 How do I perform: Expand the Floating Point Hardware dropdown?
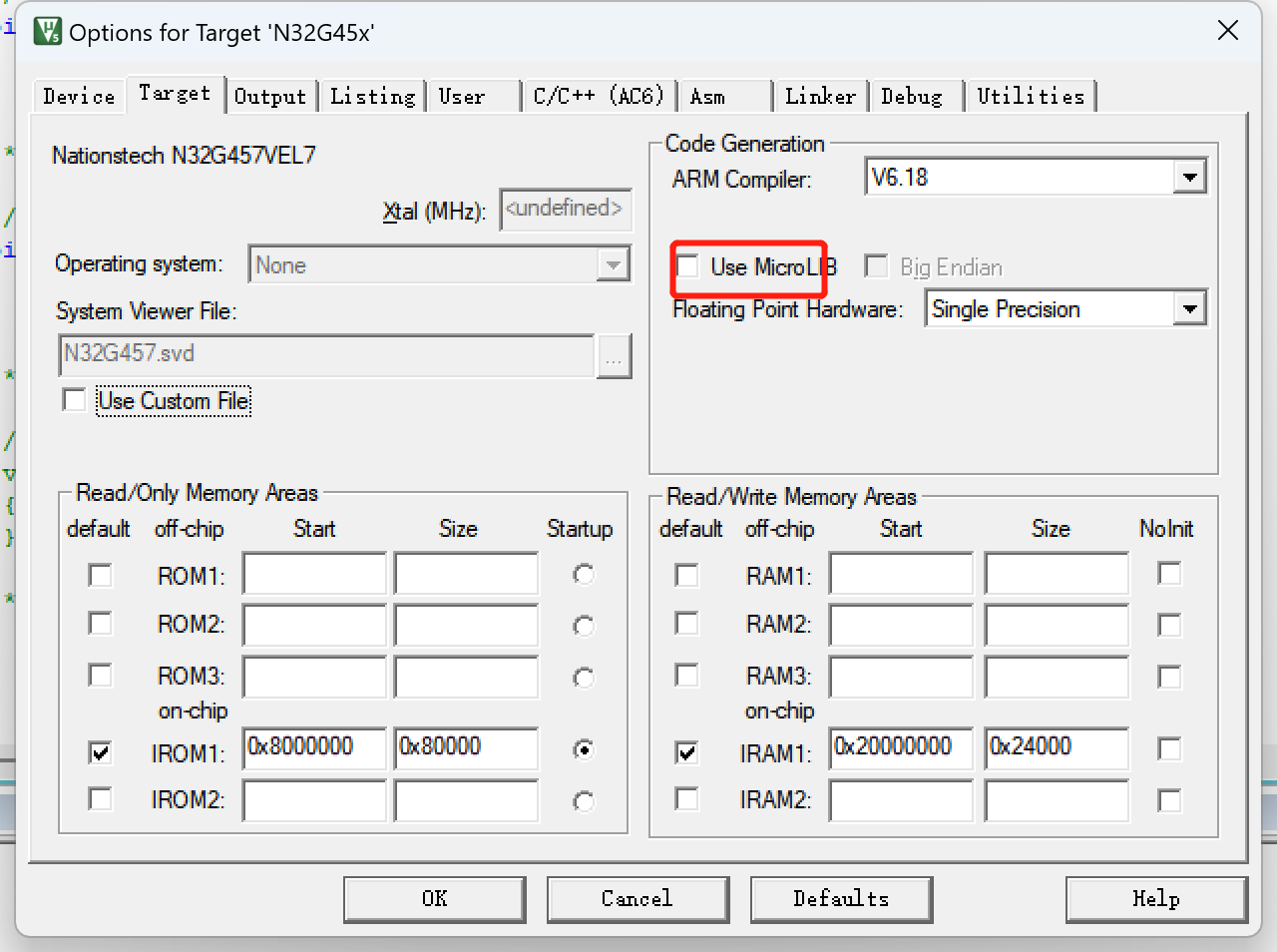(x=1188, y=309)
